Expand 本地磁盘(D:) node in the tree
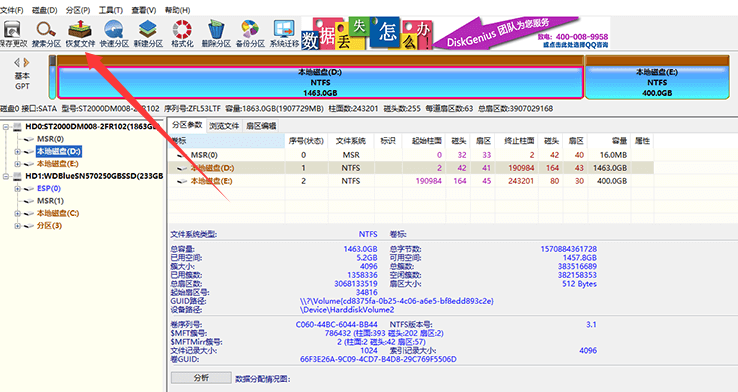This screenshot has height=392, width=738. (x=17, y=152)
